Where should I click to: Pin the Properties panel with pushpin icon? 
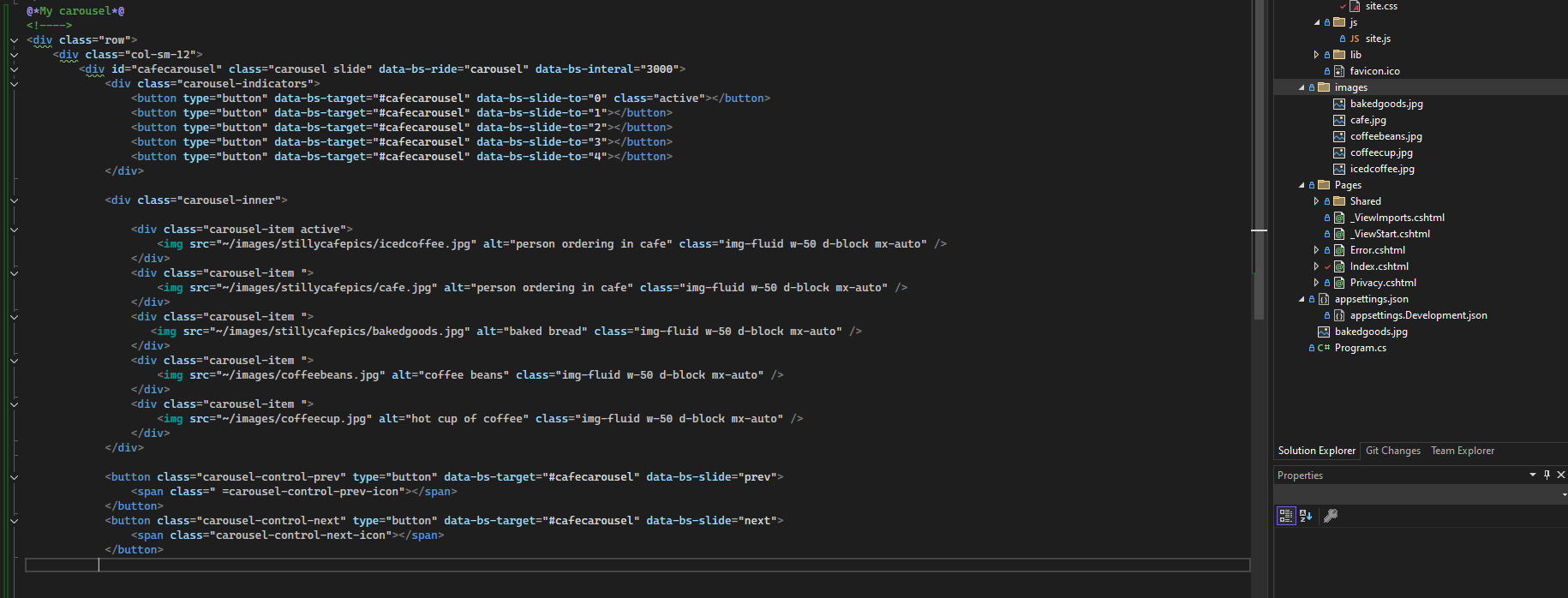1547,475
